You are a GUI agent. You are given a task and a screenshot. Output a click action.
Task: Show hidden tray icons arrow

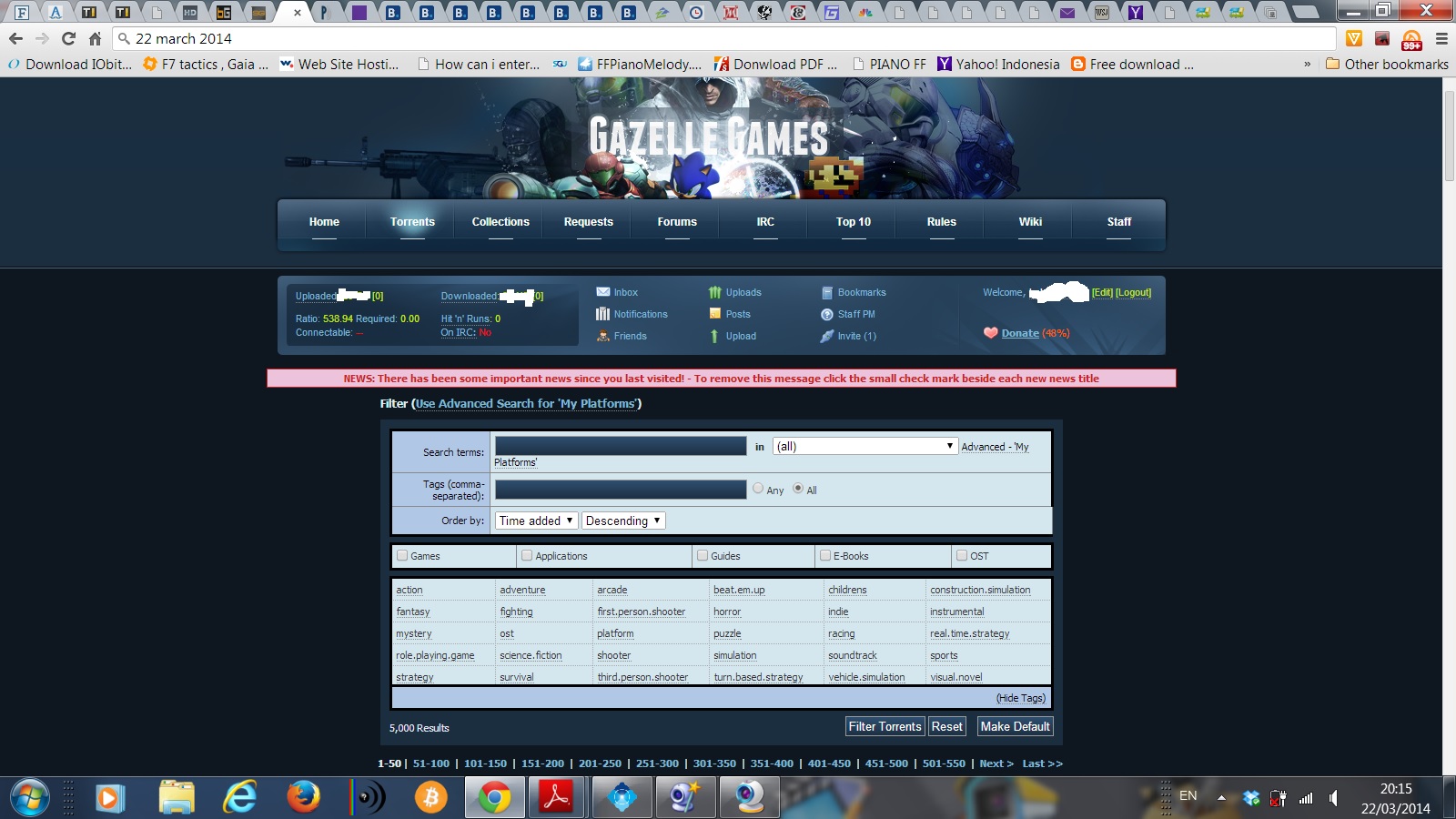pos(1221,798)
